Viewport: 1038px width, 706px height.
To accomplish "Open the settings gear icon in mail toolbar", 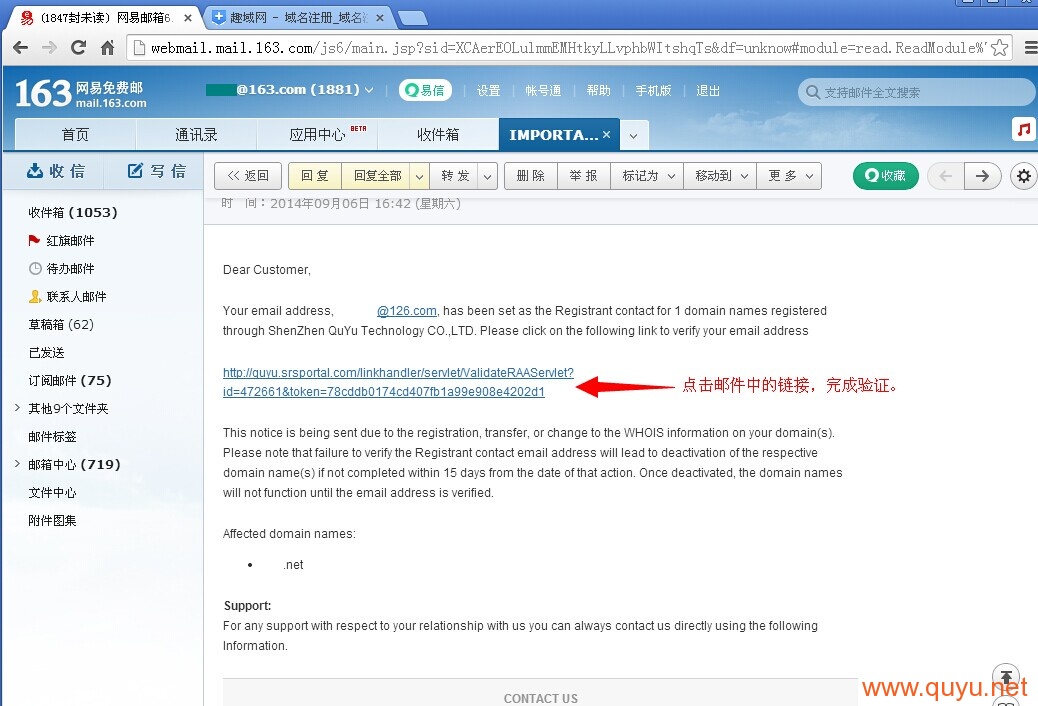I will (x=1023, y=176).
